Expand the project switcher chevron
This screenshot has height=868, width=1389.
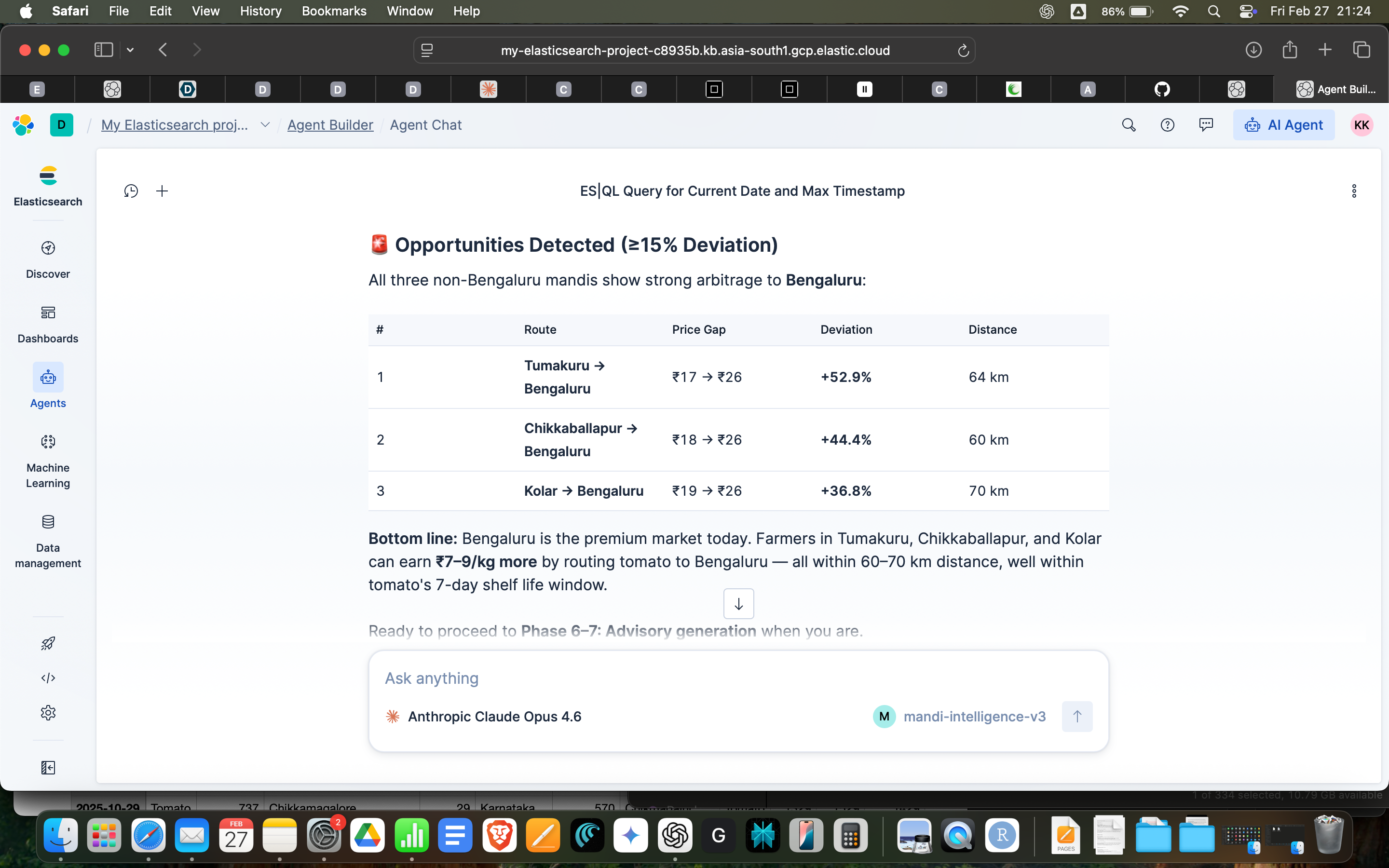265,125
